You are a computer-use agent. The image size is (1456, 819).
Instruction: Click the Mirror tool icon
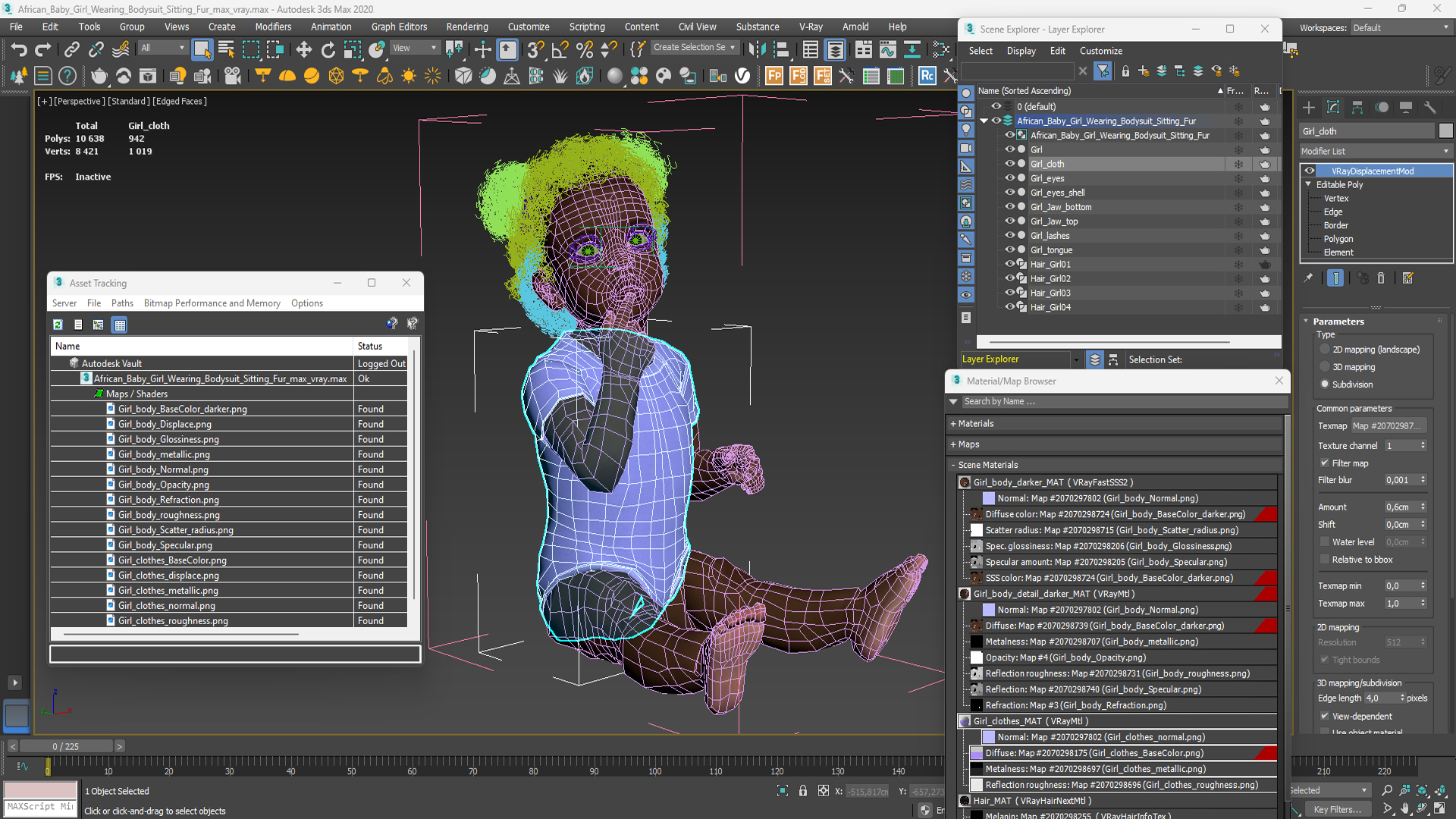756,50
